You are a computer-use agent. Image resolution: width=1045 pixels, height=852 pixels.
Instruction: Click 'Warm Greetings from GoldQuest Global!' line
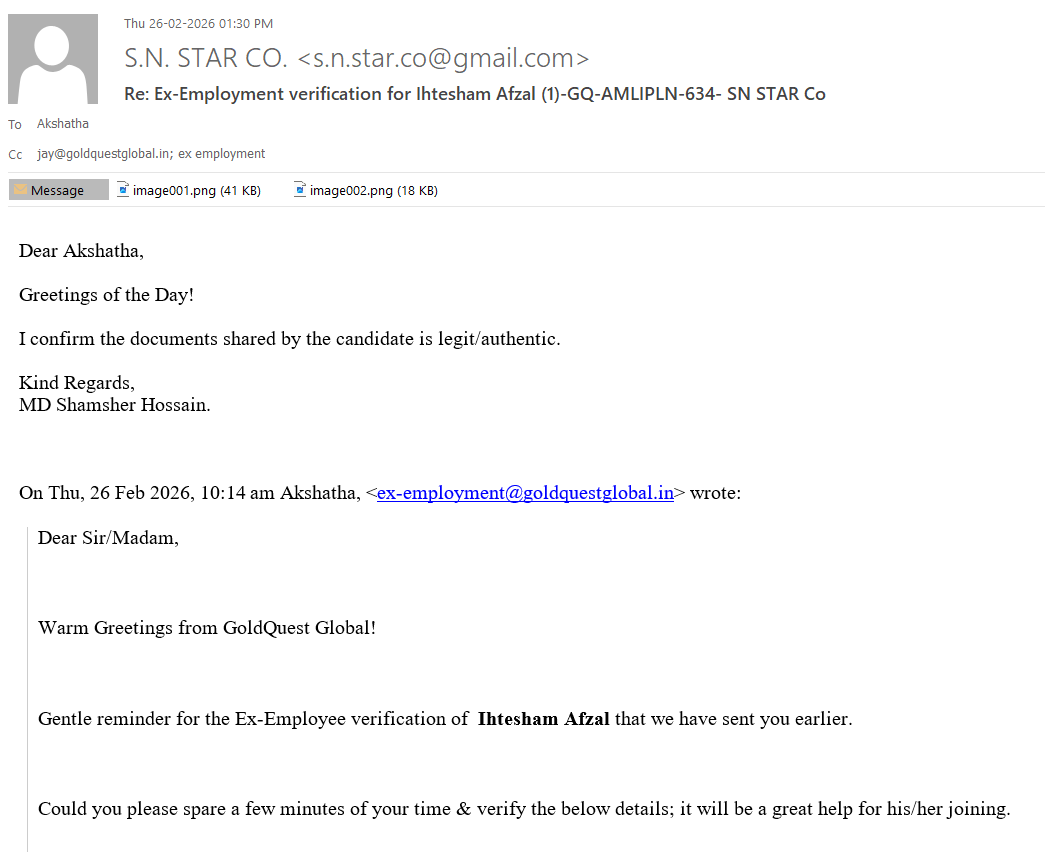[x=207, y=628]
